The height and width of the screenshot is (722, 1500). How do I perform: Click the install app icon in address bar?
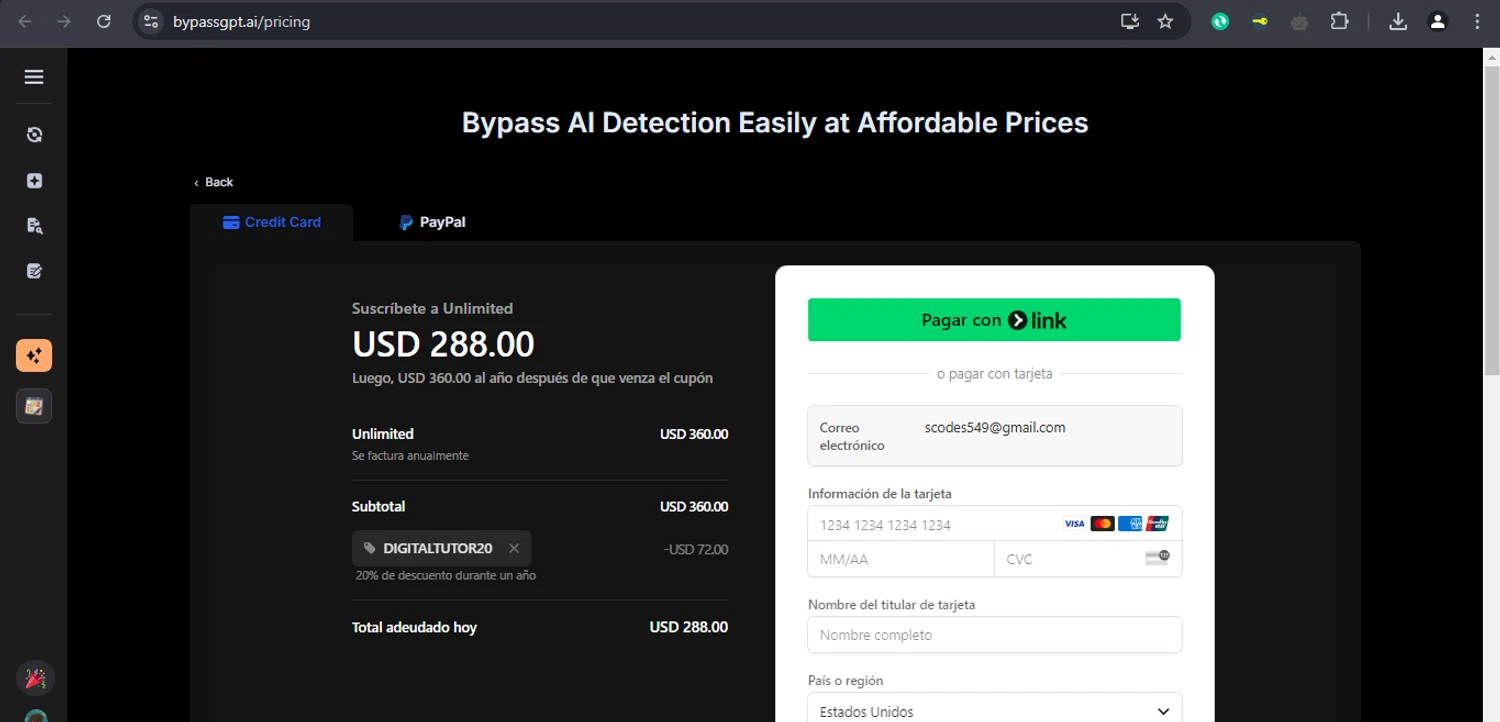[1130, 21]
